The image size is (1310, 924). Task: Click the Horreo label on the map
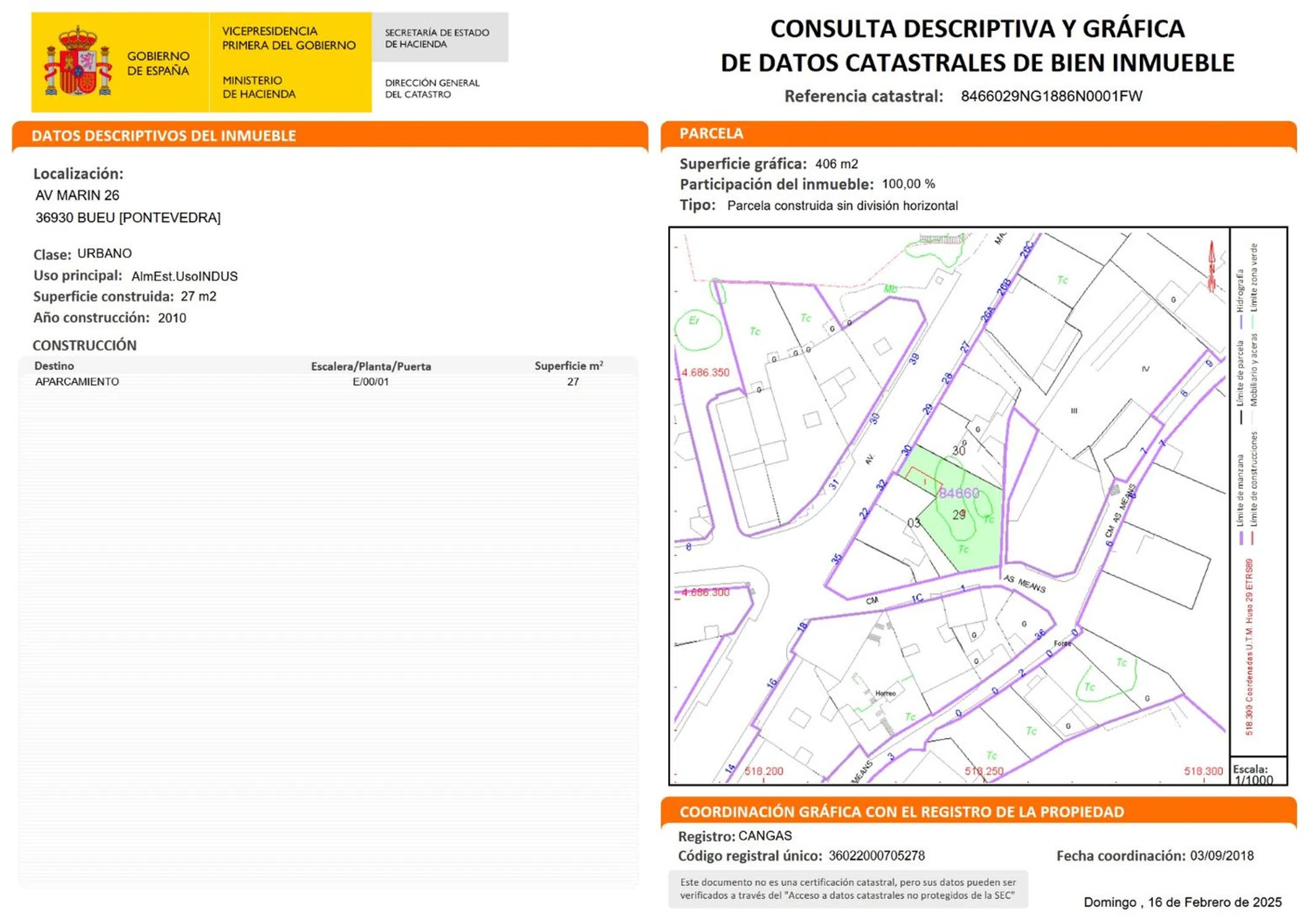coord(885,694)
